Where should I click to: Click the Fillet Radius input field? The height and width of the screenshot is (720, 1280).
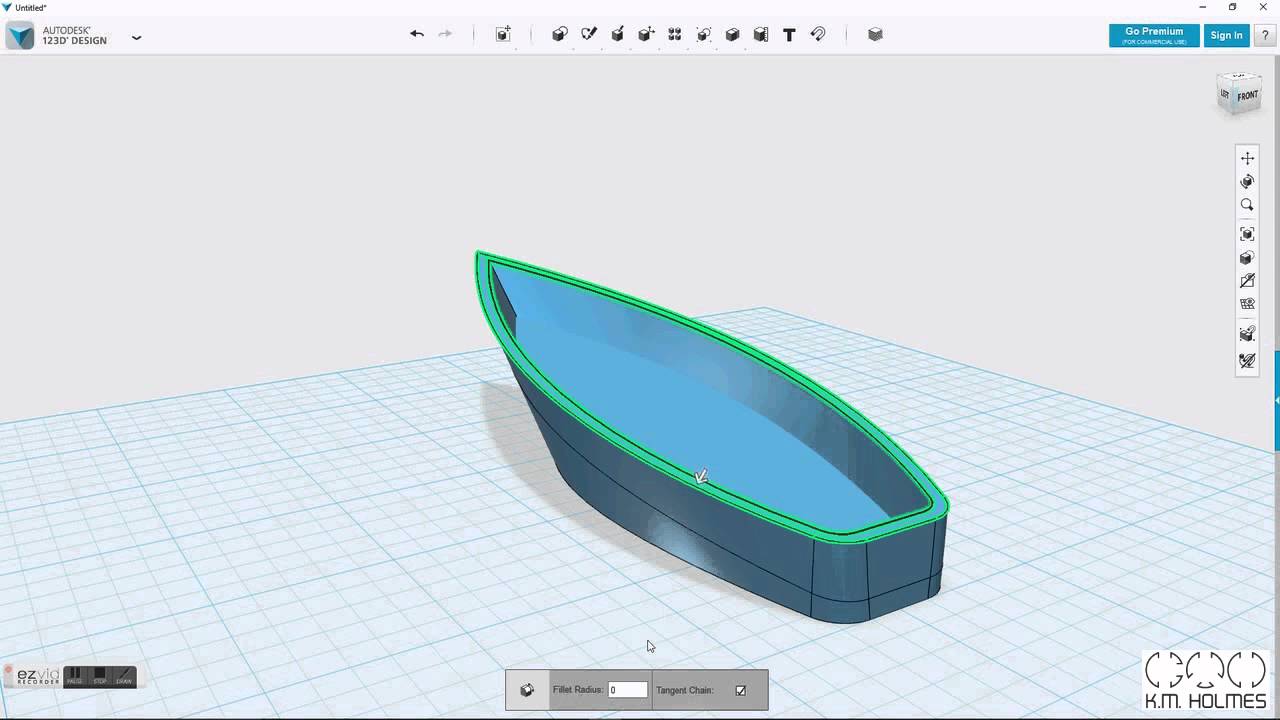627,690
